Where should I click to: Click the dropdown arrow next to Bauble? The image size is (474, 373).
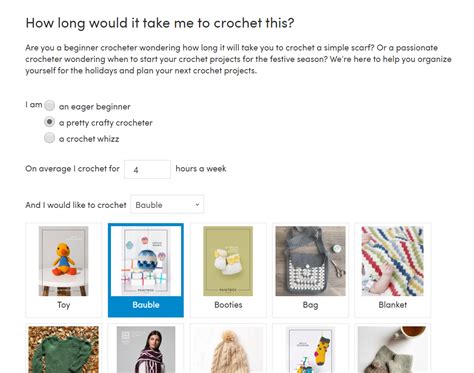197,204
